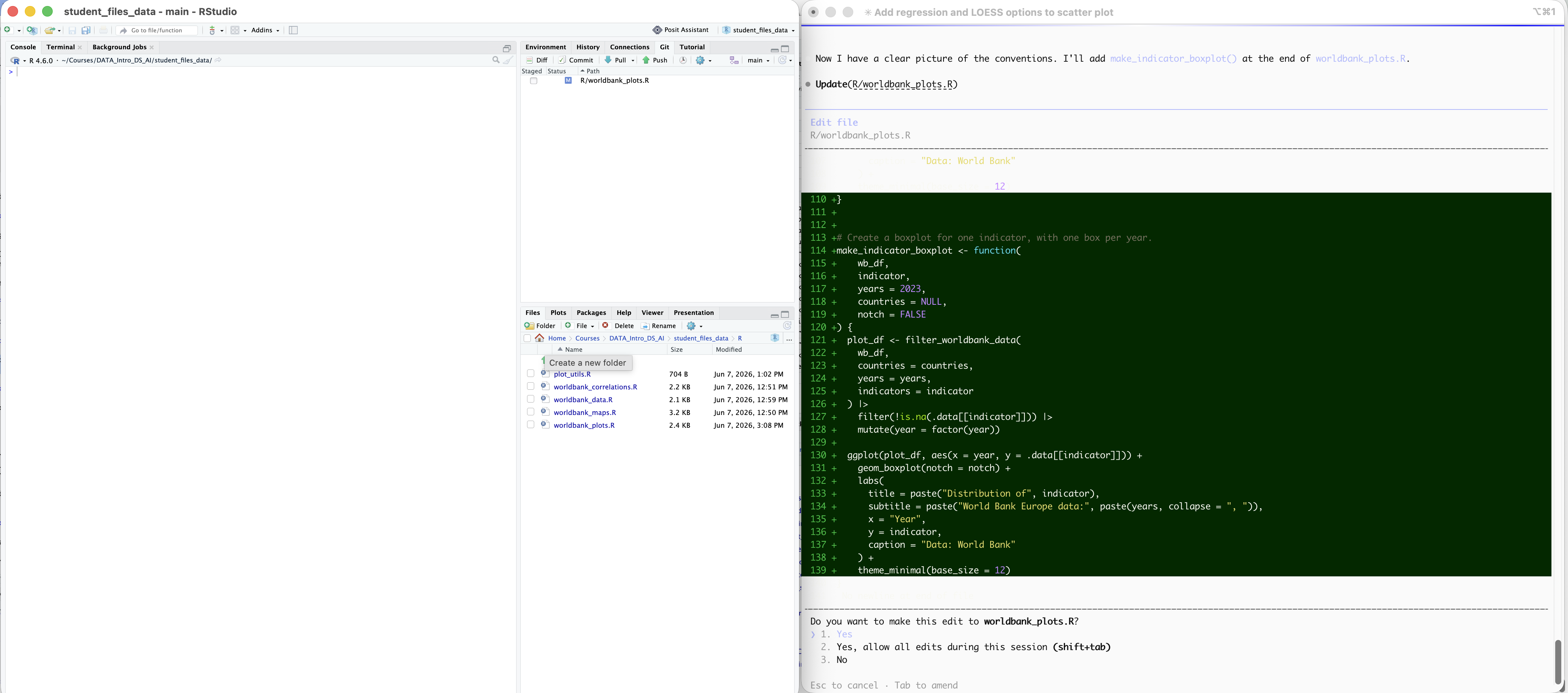Switch to the Background Jobs tab
Screen dimensions: 1568x693
point(119,47)
